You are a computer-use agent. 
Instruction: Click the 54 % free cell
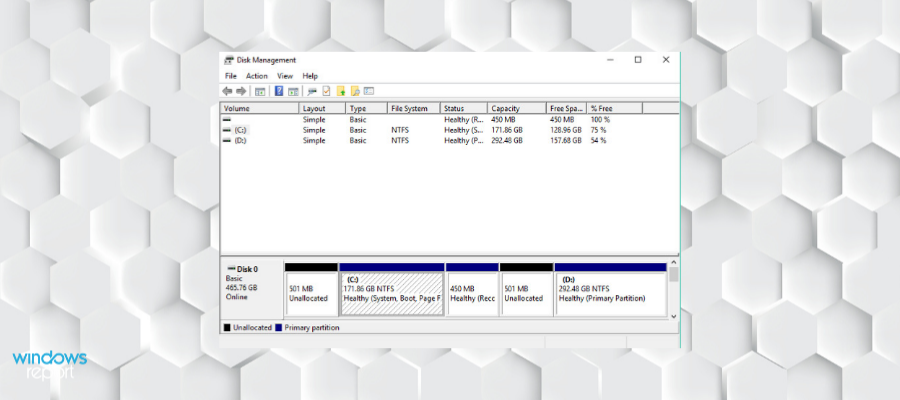click(x=598, y=141)
